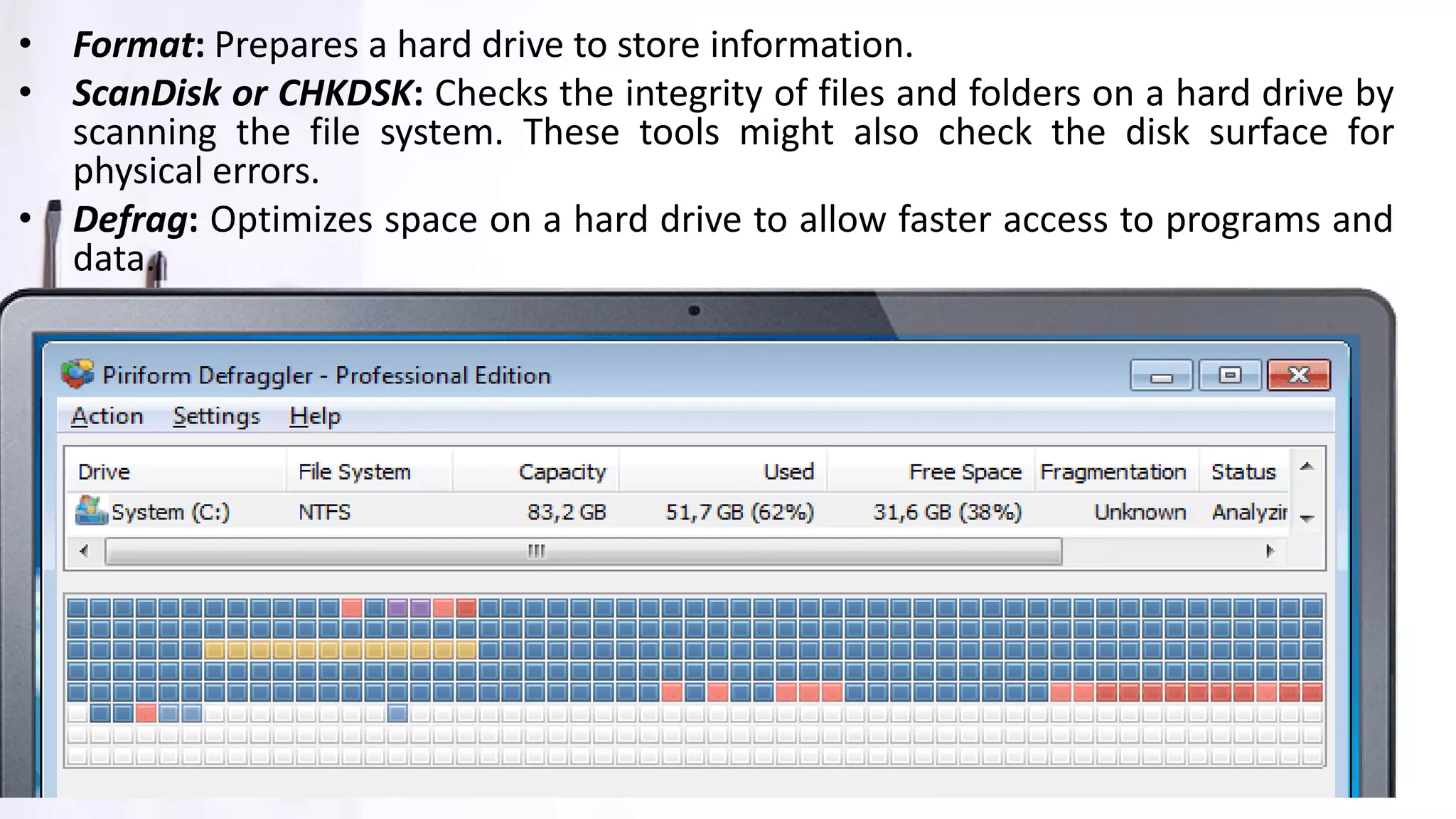Click the Analyzing status cell
The height and width of the screenshot is (819, 1456).
point(1249,512)
